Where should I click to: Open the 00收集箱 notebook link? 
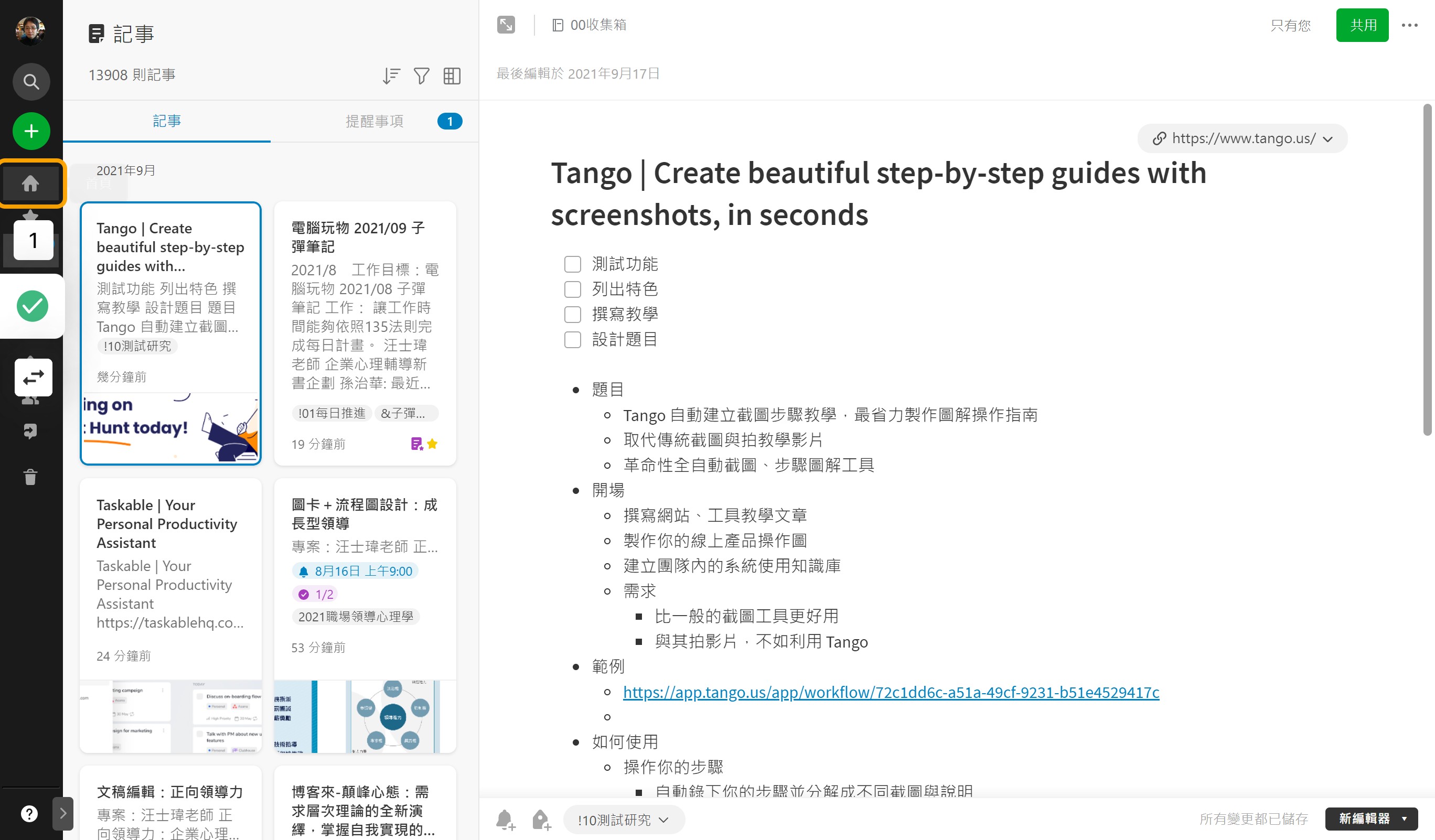click(x=590, y=25)
